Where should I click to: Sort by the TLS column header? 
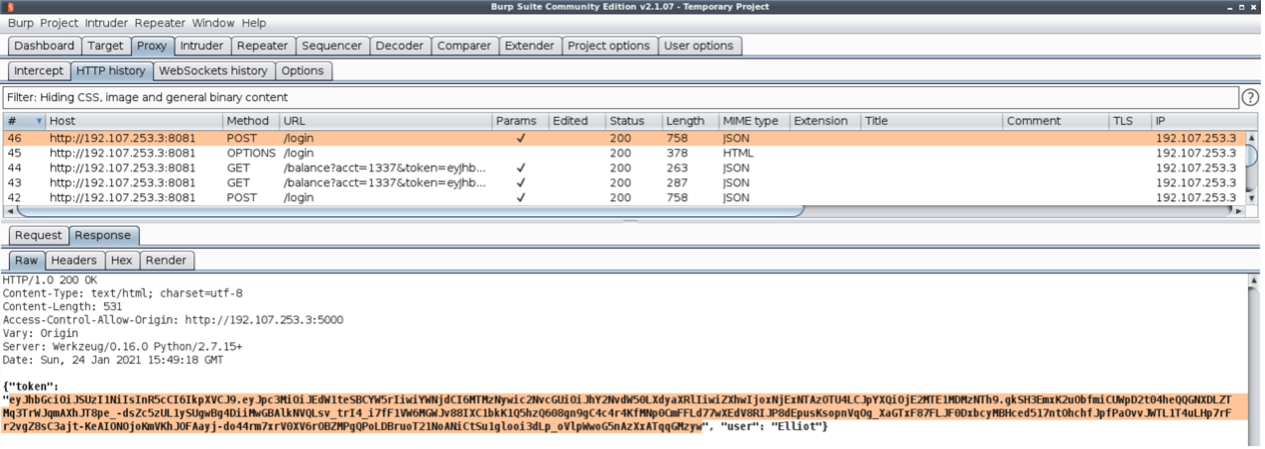point(1130,121)
